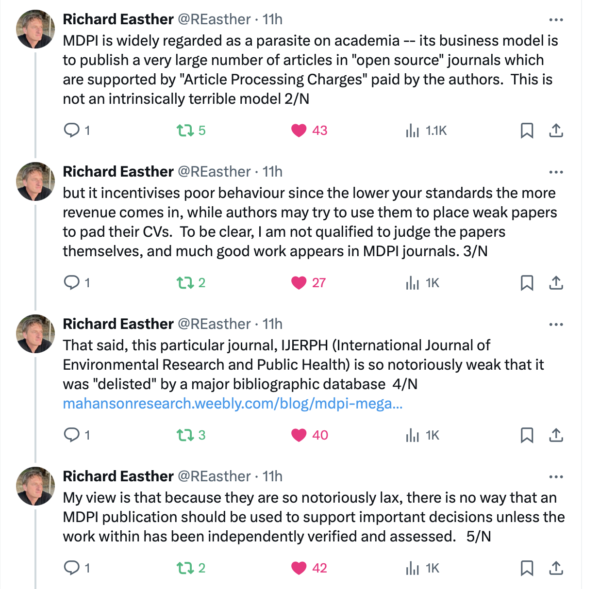Reply to the 5/N tweet
This screenshot has height=589, width=600.
point(71,568)
